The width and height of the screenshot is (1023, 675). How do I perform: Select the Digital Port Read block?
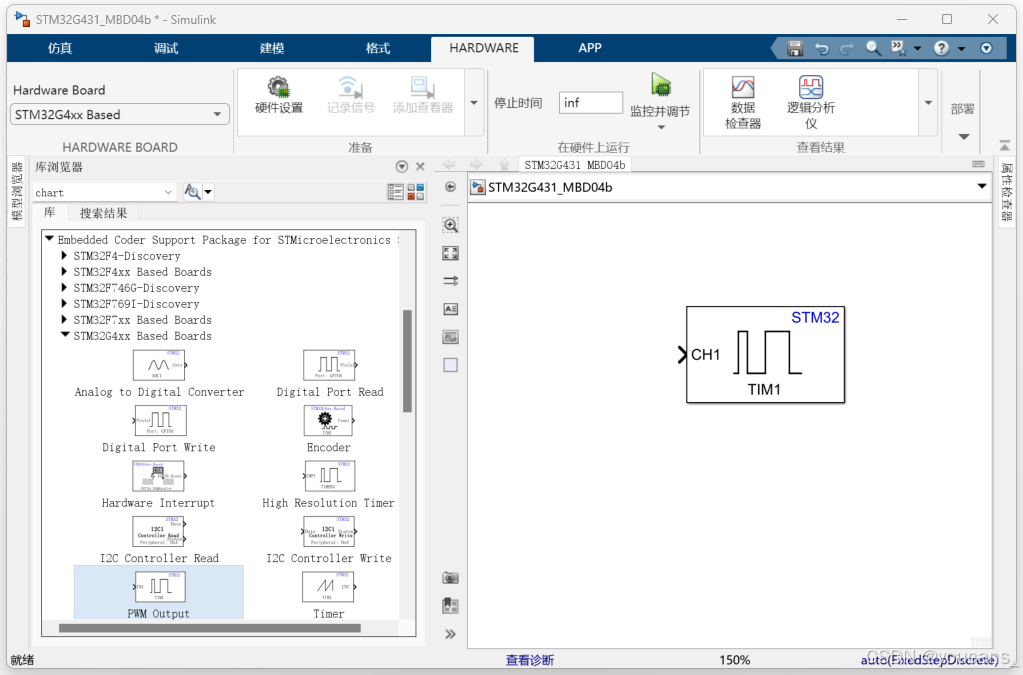pyautogui.click(x=329, y=365)
